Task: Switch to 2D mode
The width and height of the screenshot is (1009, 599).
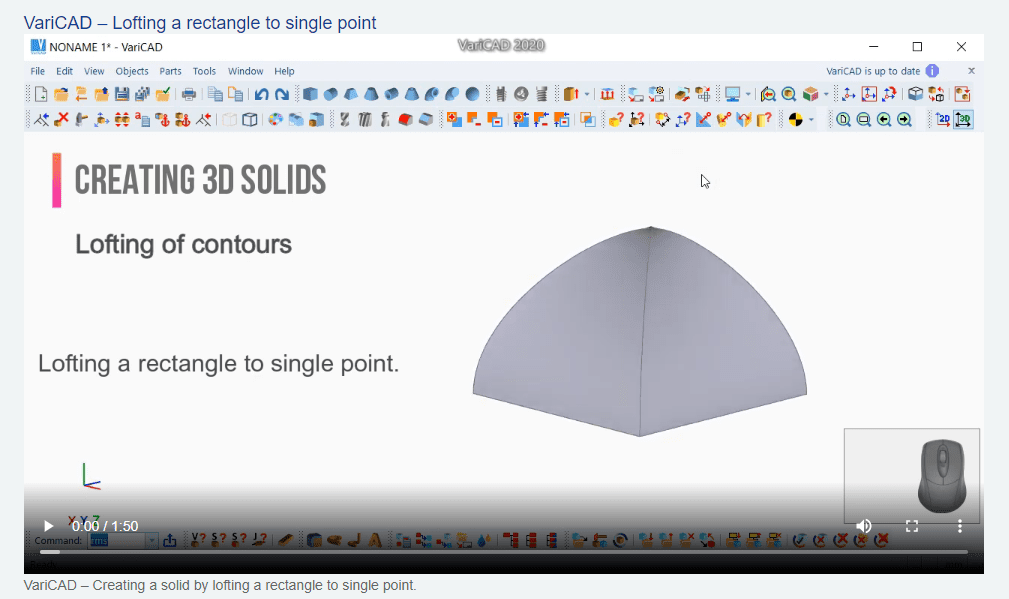Action: [943, 120]
